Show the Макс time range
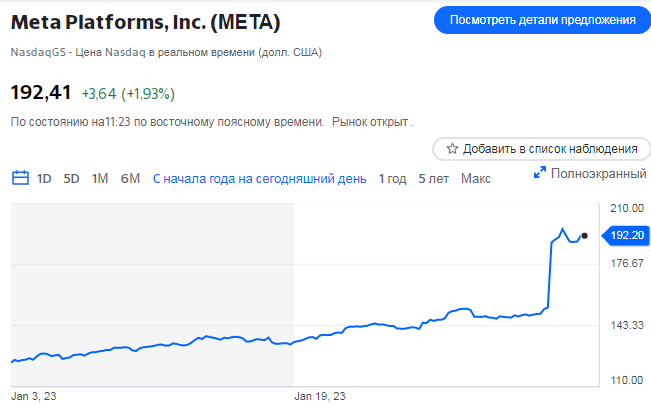This screenshot has width=651, height=406. coord(476,179)
